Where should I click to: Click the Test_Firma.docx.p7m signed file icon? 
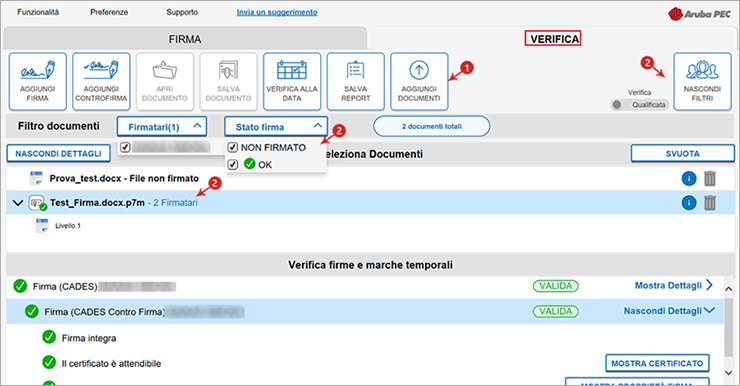[x=38, y=203]
